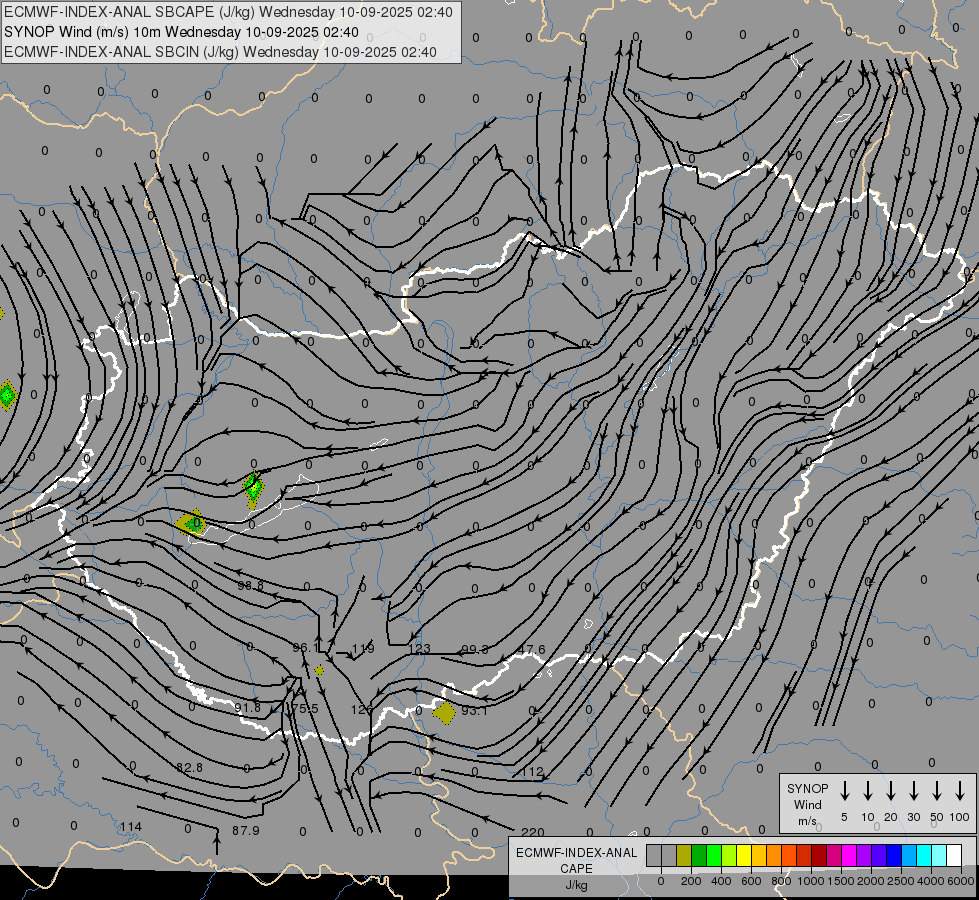This screenshot has width=979, height=900.
Task: Click the 5 m/s wind arrow in legend
Action: 845,791
